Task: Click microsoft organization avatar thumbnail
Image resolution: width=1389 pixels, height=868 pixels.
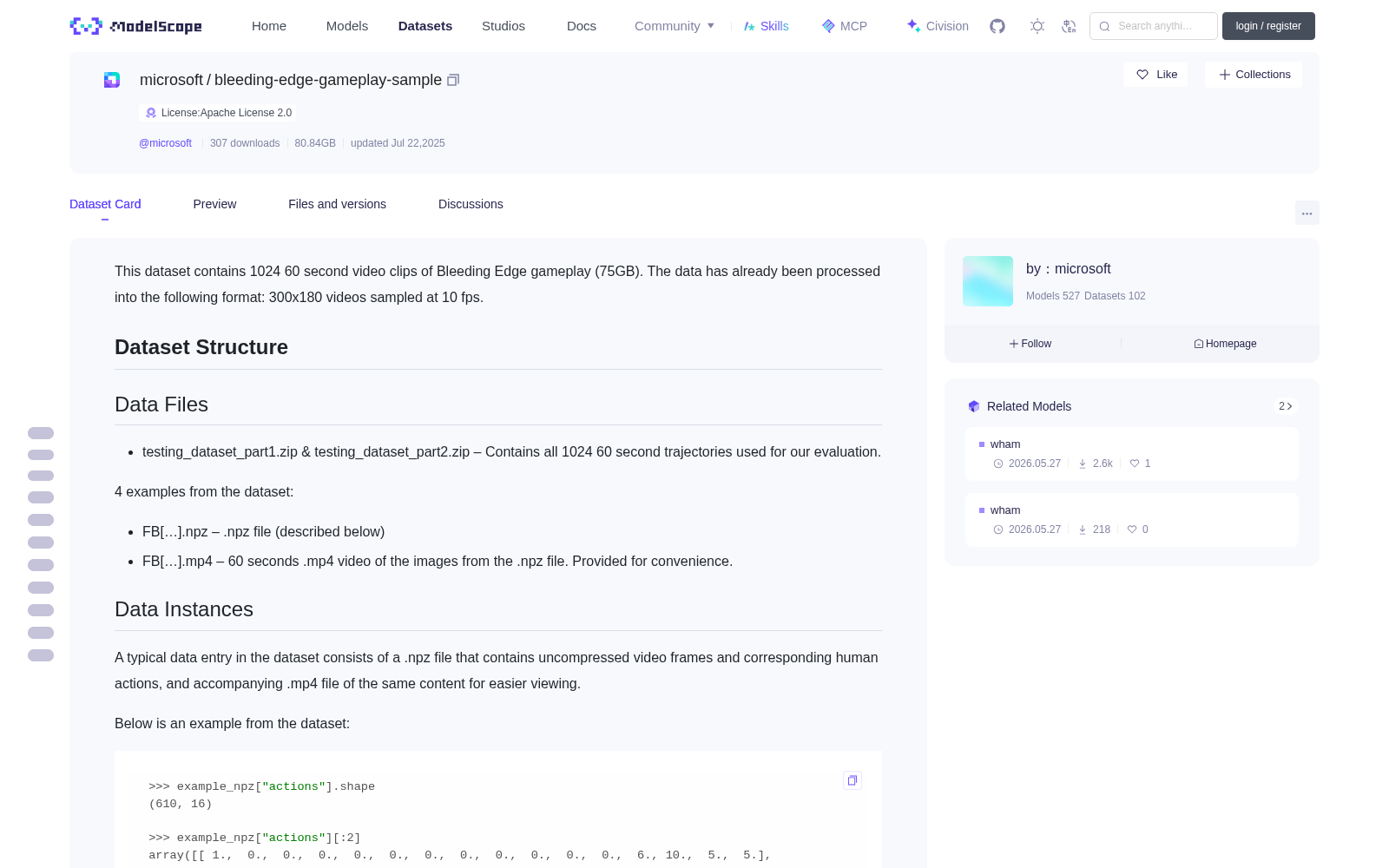Action: [988, 281]
